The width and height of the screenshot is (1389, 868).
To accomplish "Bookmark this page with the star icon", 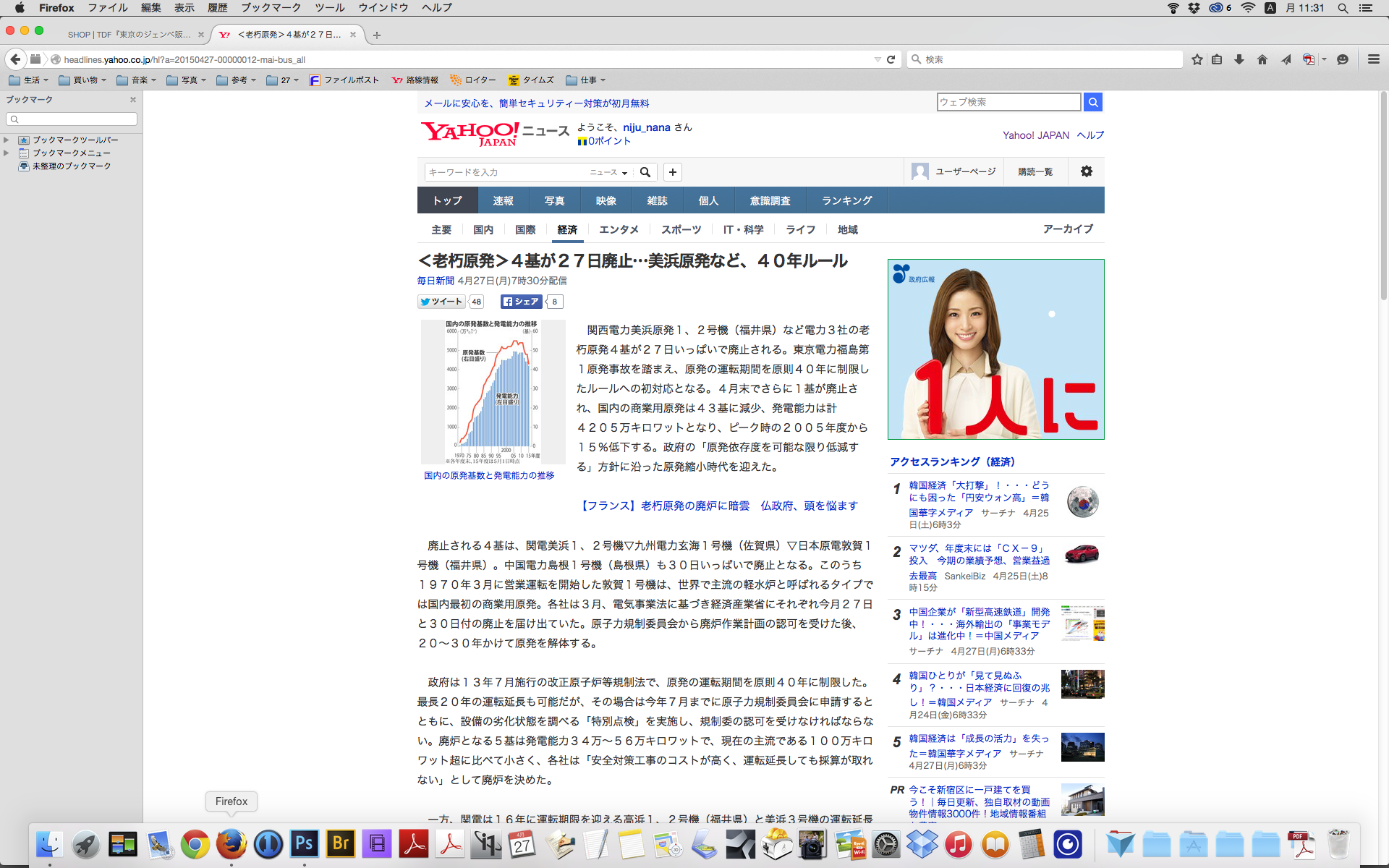I will click(x=1197, y=59).
